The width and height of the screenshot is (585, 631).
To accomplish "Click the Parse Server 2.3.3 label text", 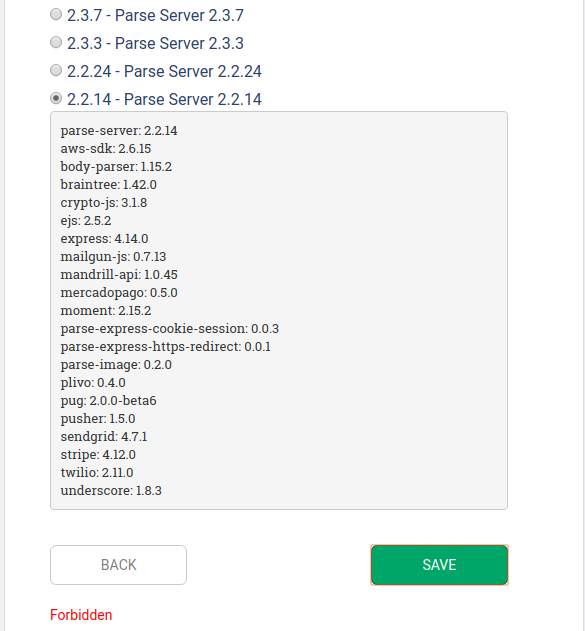I will [x=155, y=43].
